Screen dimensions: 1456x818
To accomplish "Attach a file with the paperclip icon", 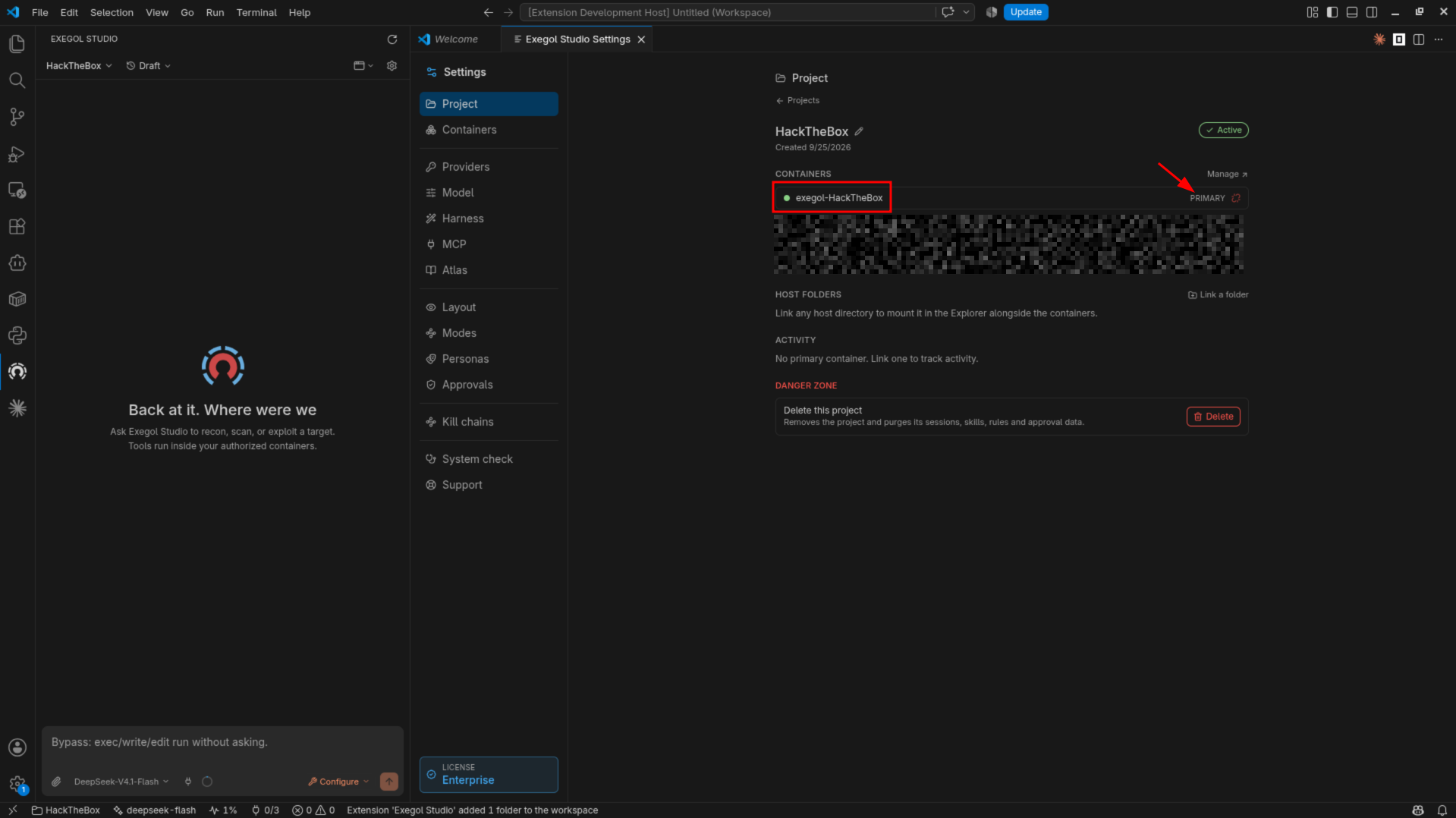I will coord(56,782).
